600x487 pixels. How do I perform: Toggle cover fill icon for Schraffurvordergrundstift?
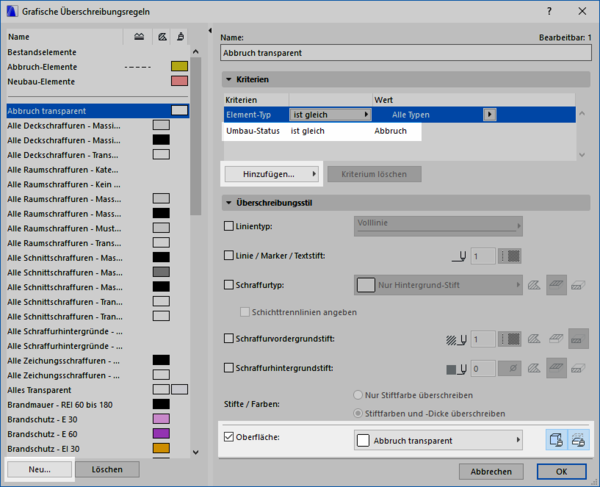tap(556, 339)
